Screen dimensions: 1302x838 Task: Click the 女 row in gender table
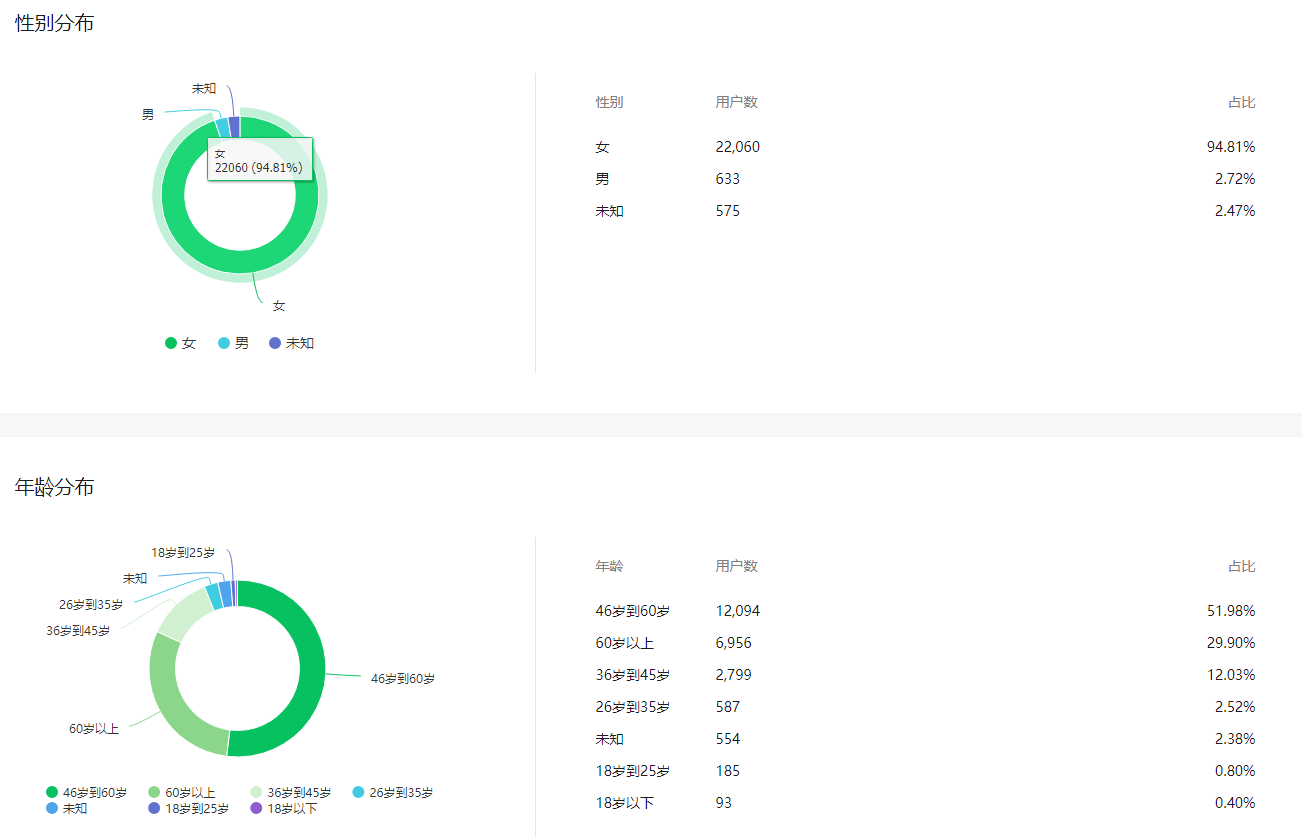tap(925, 147)
